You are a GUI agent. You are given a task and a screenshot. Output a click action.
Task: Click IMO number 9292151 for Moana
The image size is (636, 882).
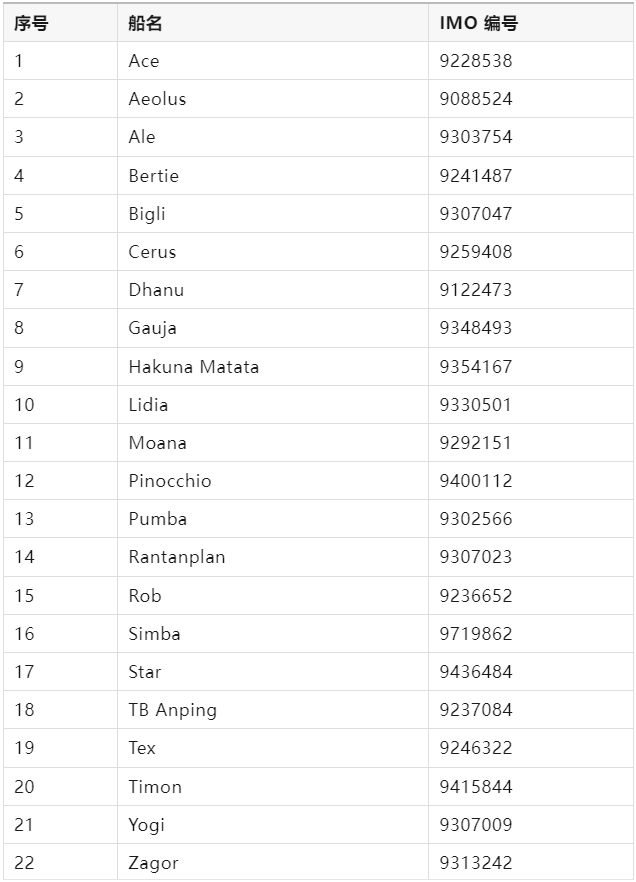coord(476,443)
